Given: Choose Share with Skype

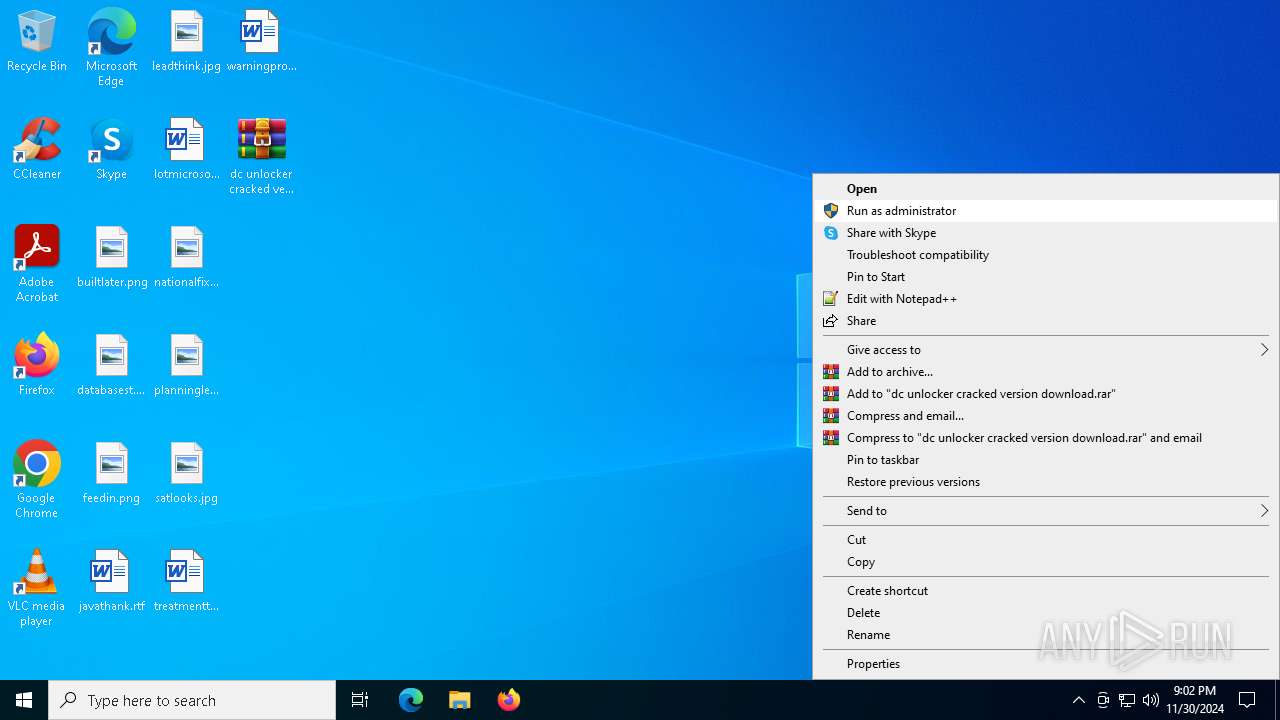Looking at the screenshot, I should click(1046, 233).
